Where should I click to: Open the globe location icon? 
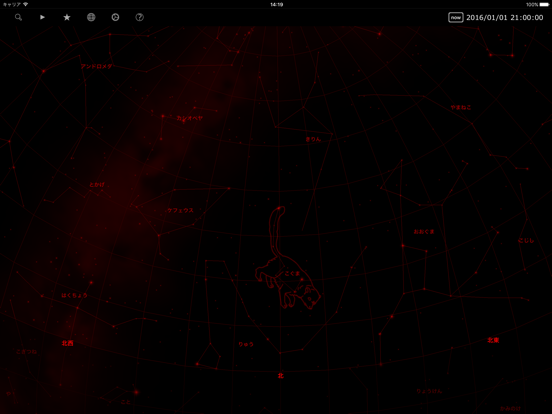click(x=91, y=17)
